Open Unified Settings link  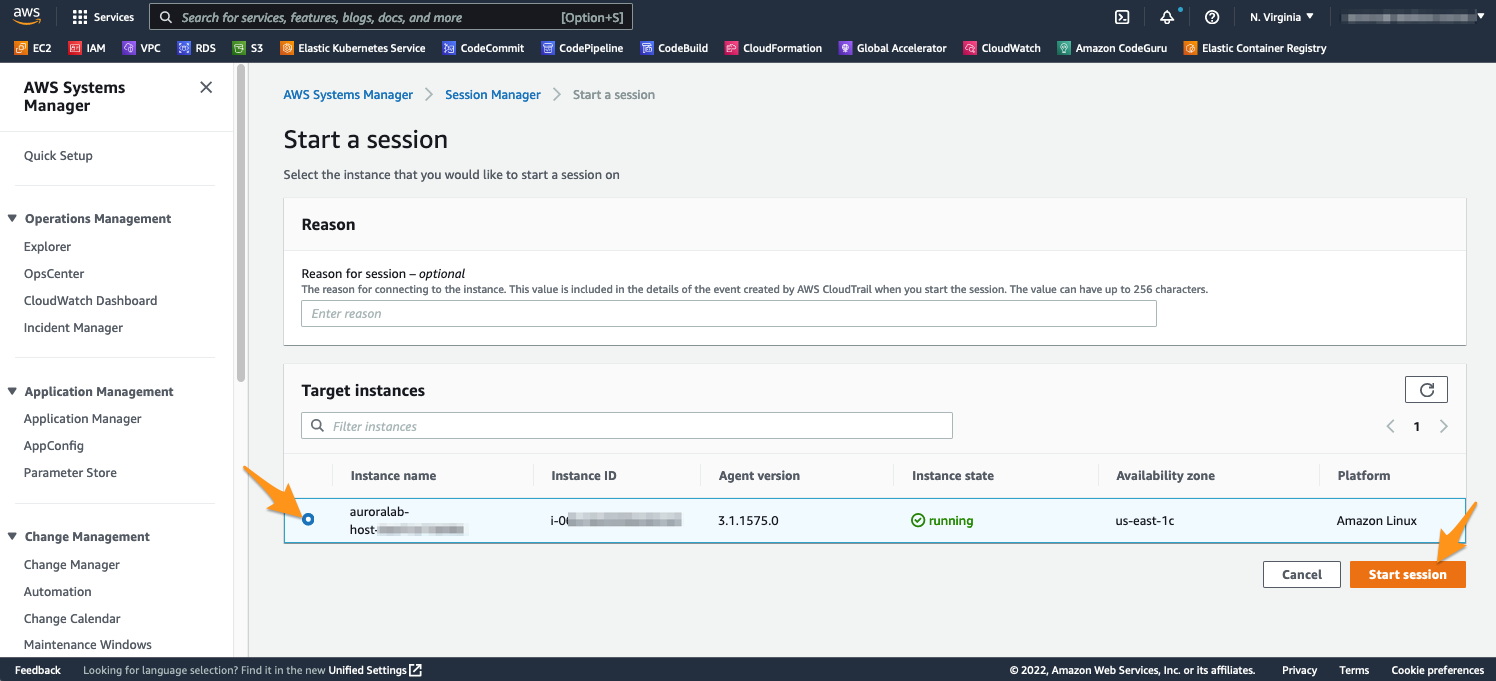(375, 670)
